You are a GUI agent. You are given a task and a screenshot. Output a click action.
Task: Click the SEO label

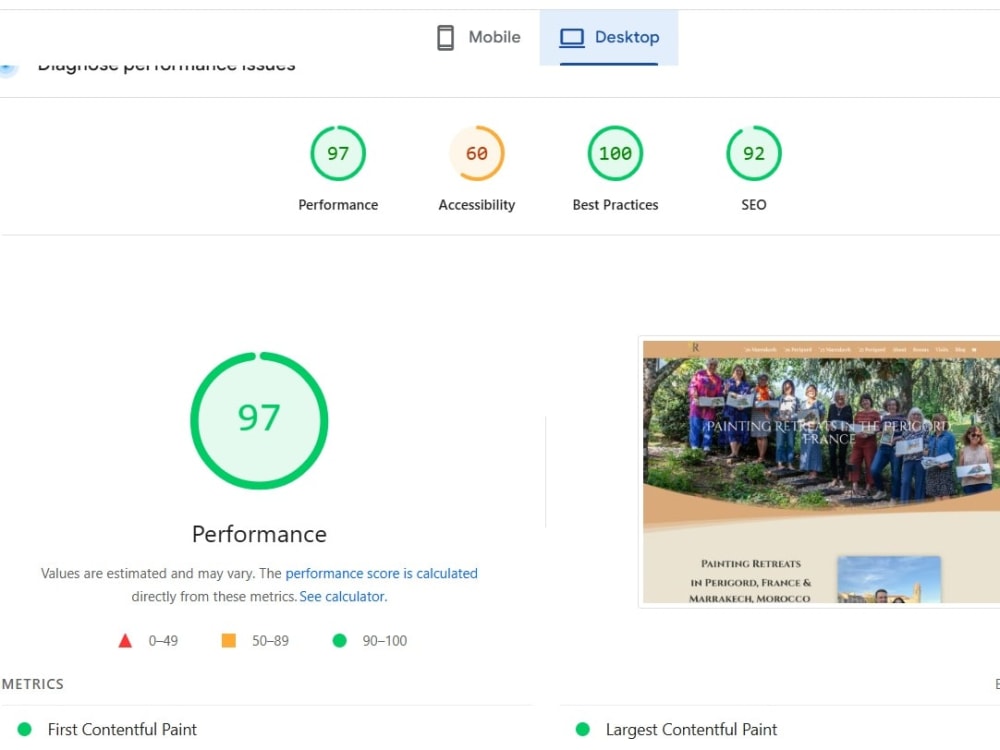pyautogui.click(x=753, y=205)
